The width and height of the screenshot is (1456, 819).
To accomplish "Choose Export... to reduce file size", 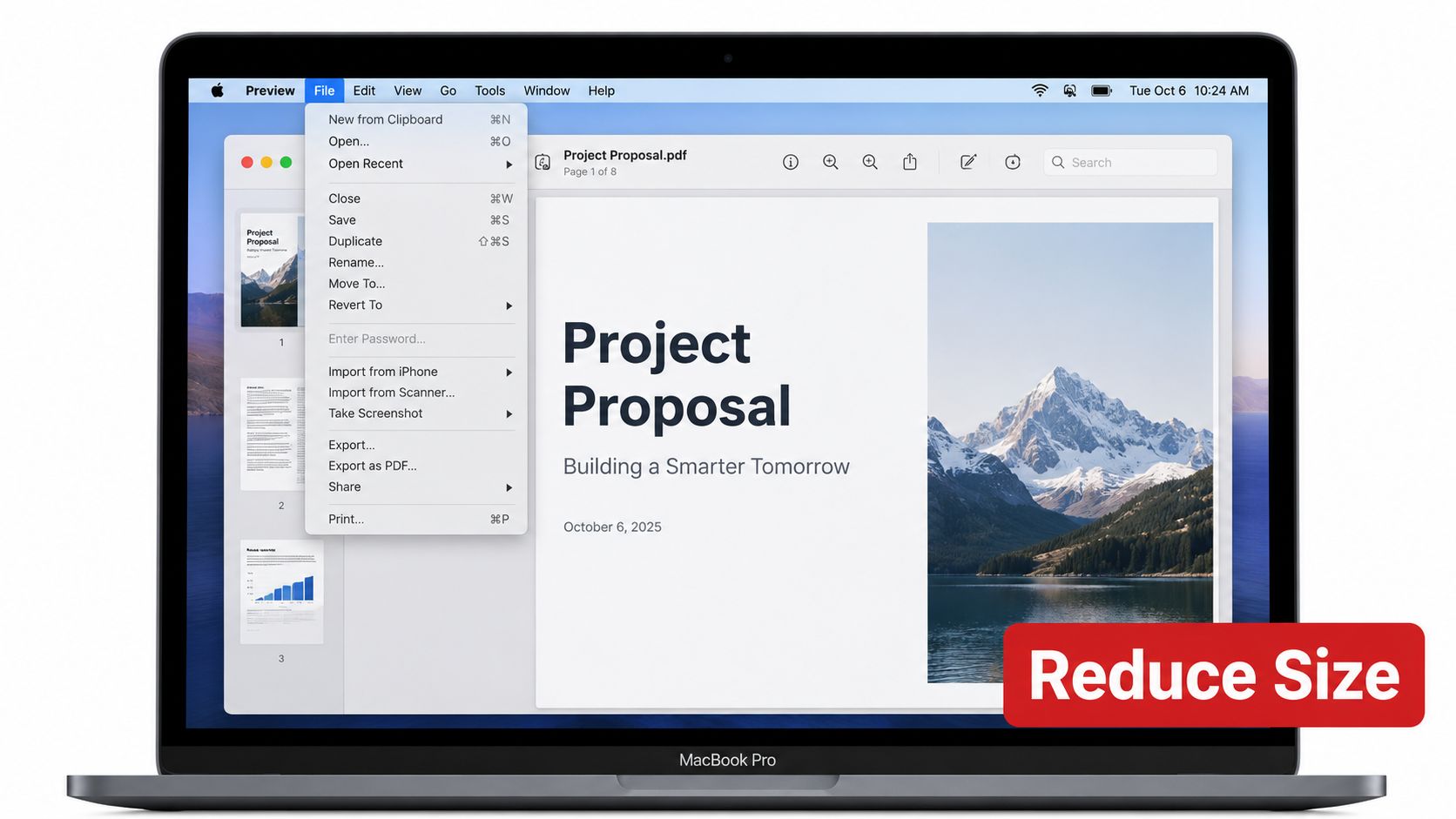I will [416, 445].
